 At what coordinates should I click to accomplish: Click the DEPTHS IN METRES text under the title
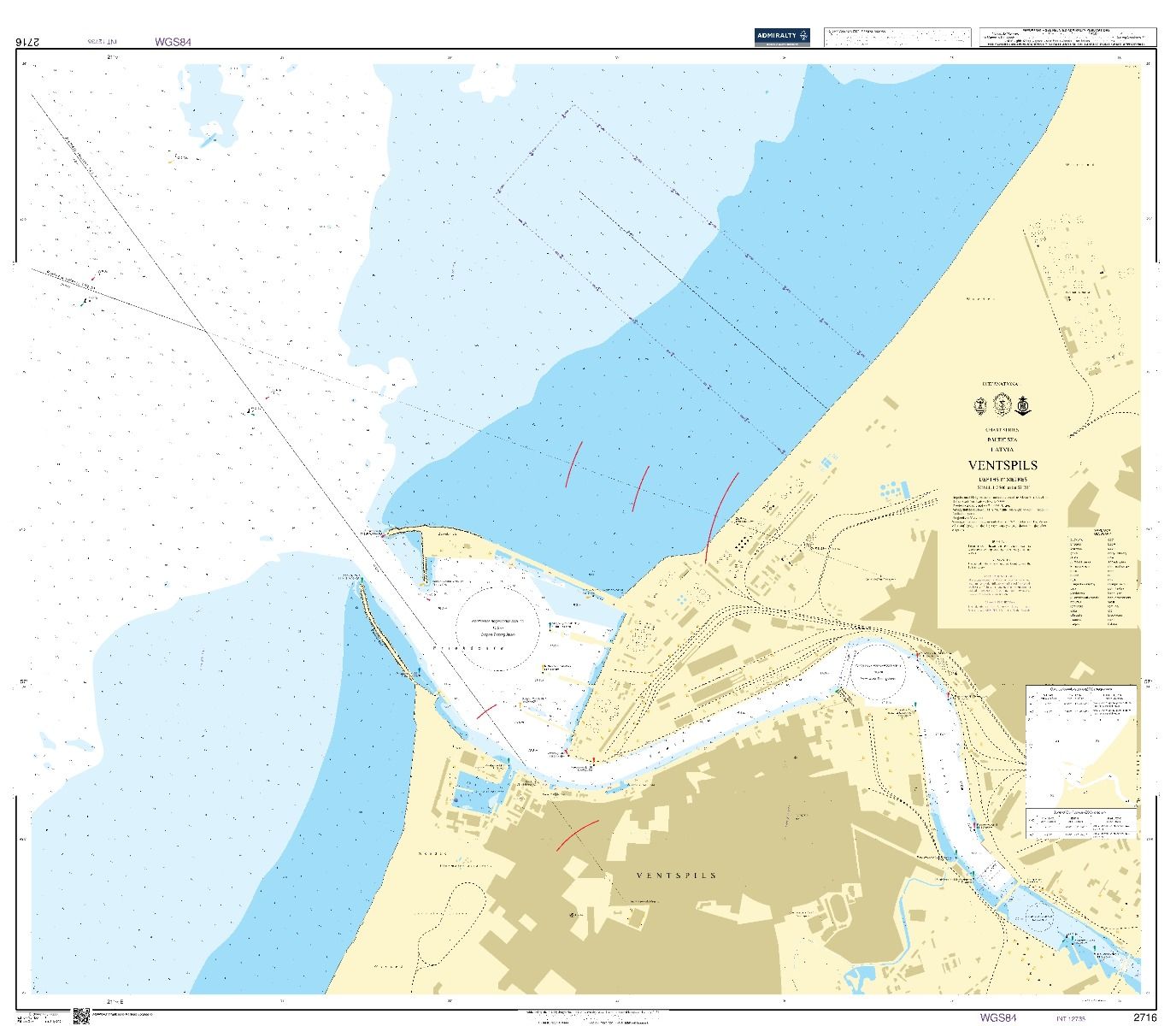pos(1002,480)
